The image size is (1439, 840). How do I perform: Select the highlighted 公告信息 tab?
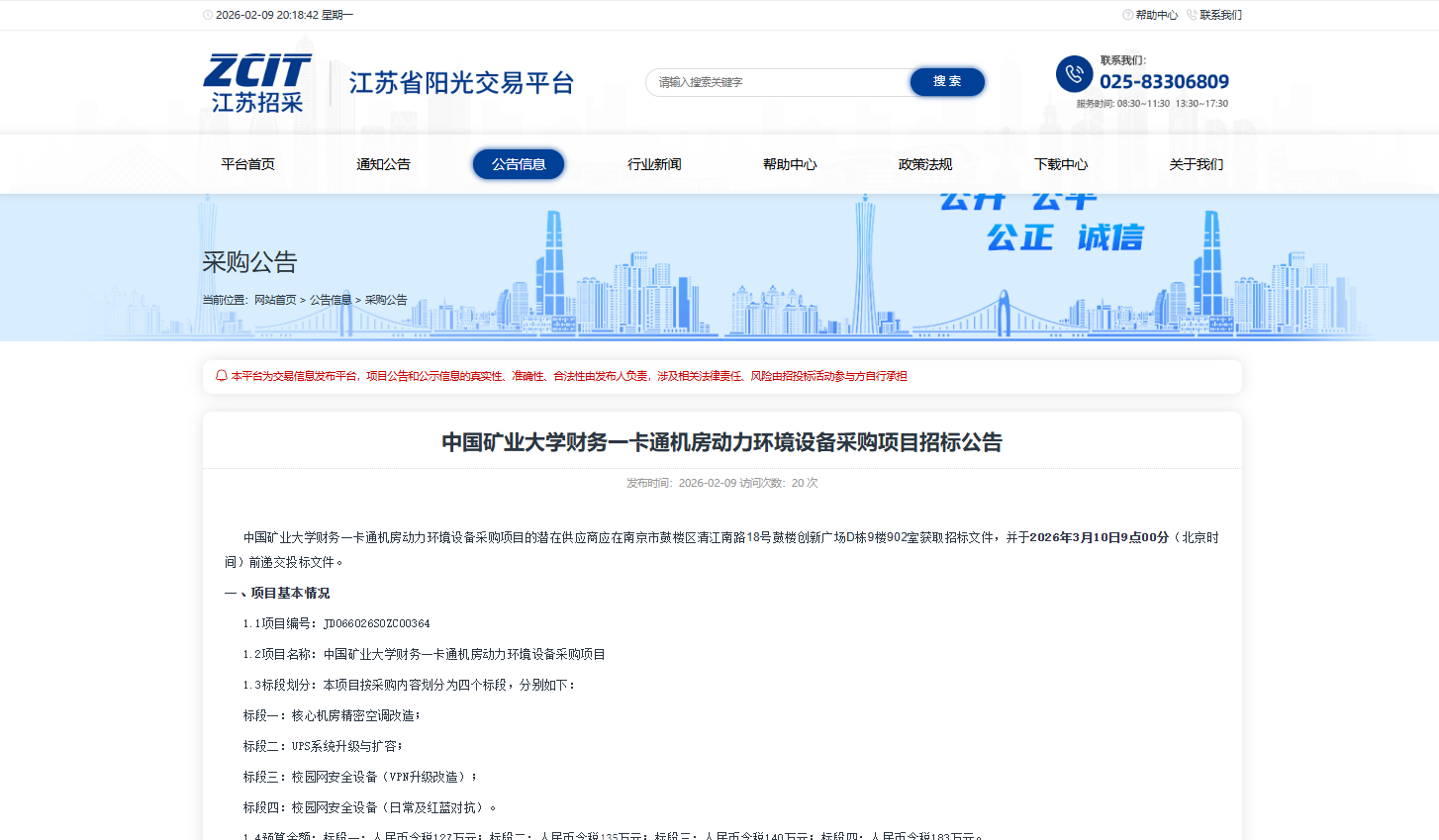pyautogui.click(x=519, y=164)
